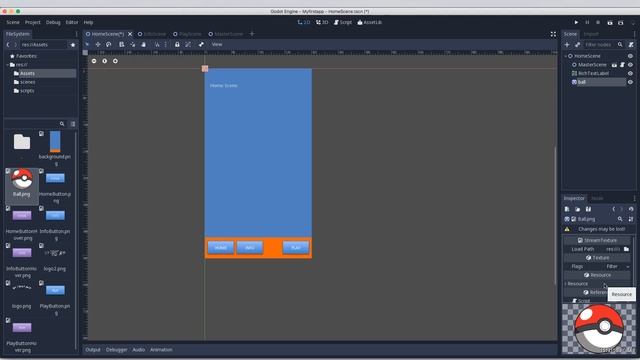640x360 pixels.
Task: Pause the running scene
Action: [587, 22]
